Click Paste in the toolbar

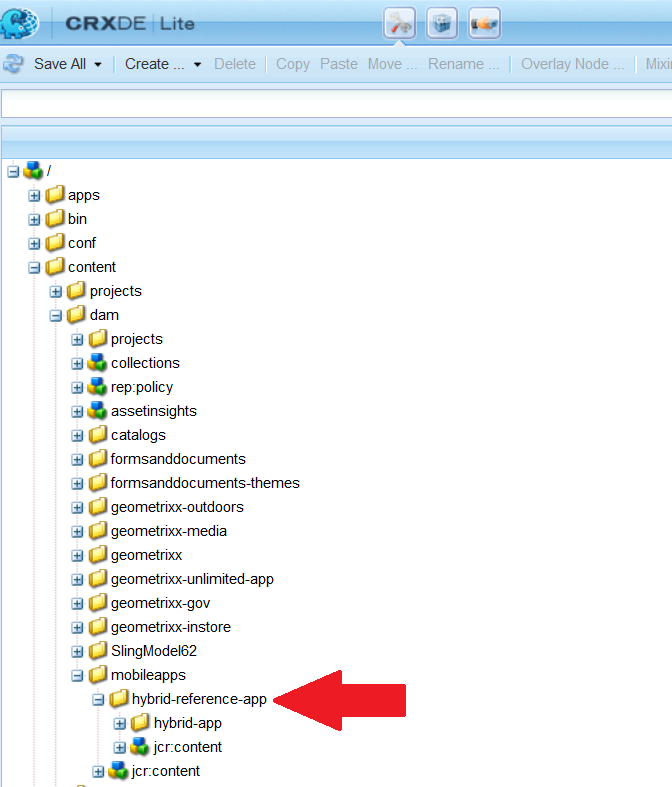click(x=339, y=64)
